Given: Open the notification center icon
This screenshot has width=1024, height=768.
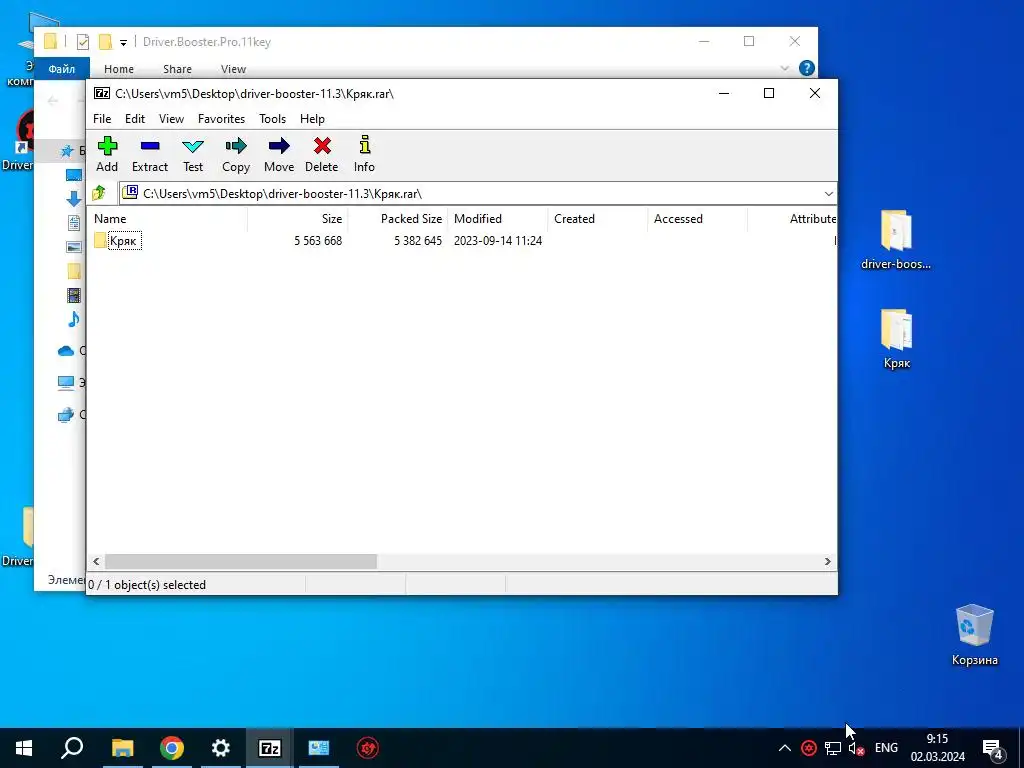Looking at the screenshot, I should pyautogui.click(x=993, y=749).
